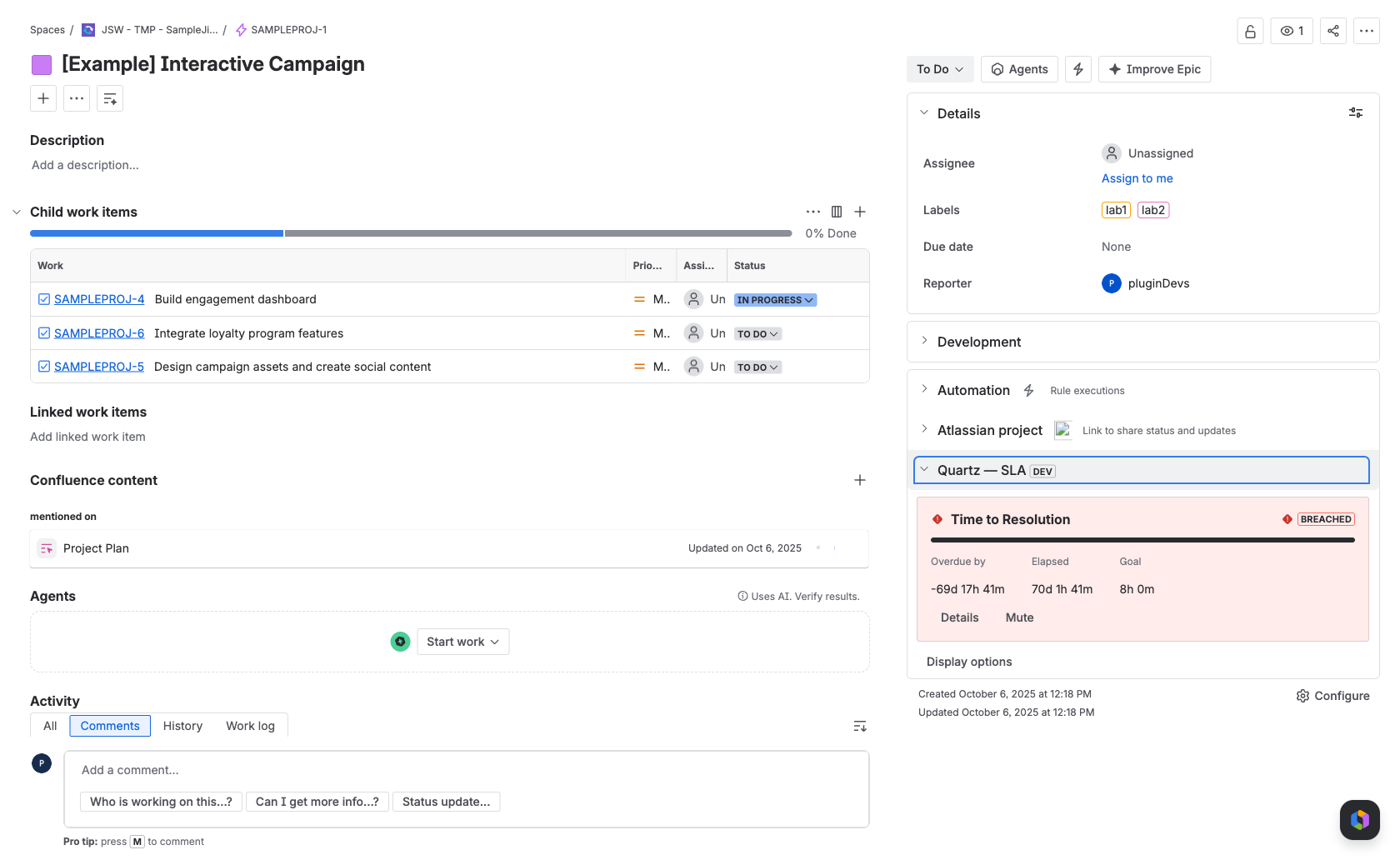This screenshot has width=1400, height=860.
Task: Click the Due date None value
Action: pyautogui.click(x=1117, y=247)
